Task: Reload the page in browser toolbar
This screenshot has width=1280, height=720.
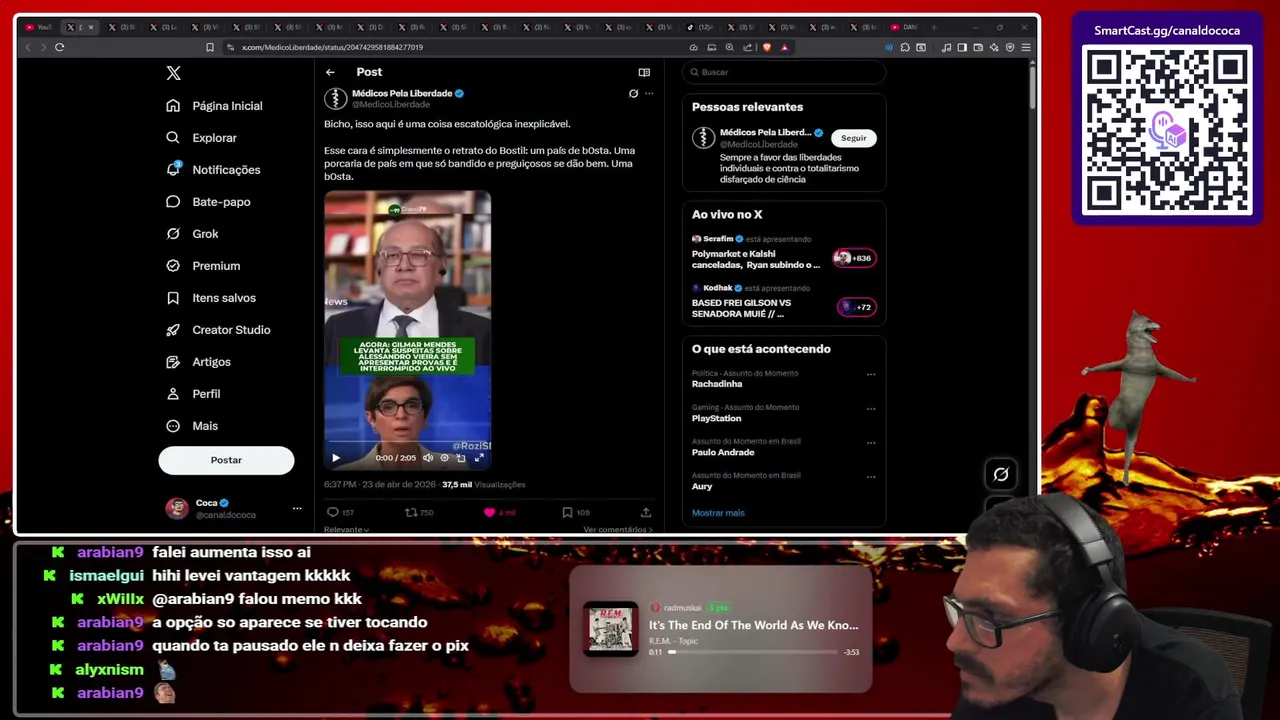Action: [60, 47]
